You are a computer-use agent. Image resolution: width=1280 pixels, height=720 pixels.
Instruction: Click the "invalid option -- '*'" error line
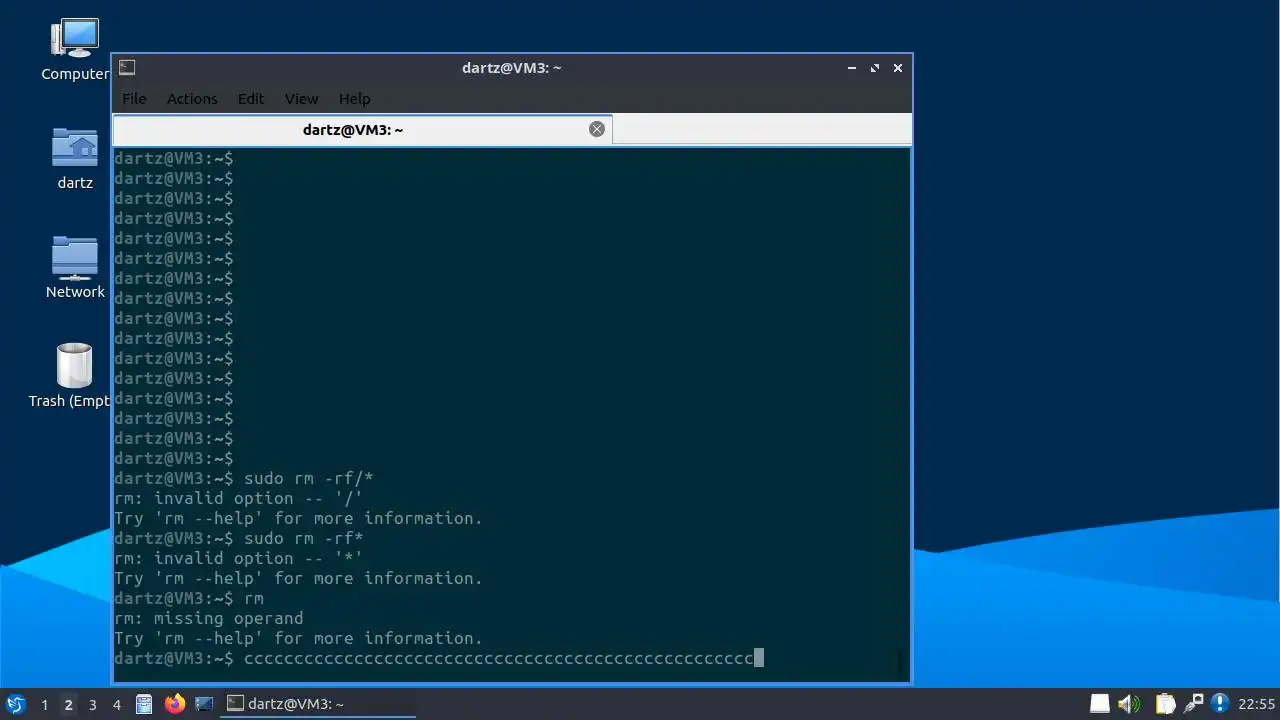pyautogui.click(x=238, y=559)
